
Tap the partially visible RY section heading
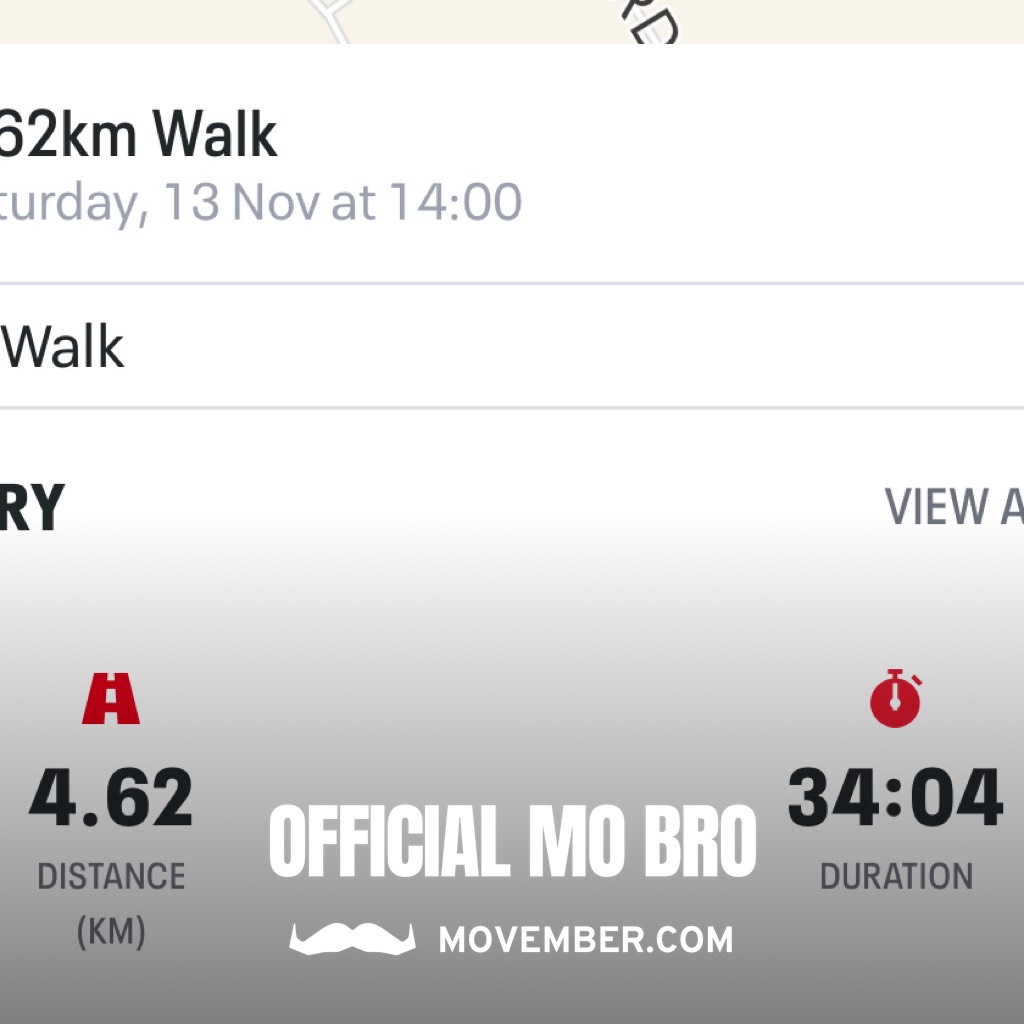coord(32,507)
